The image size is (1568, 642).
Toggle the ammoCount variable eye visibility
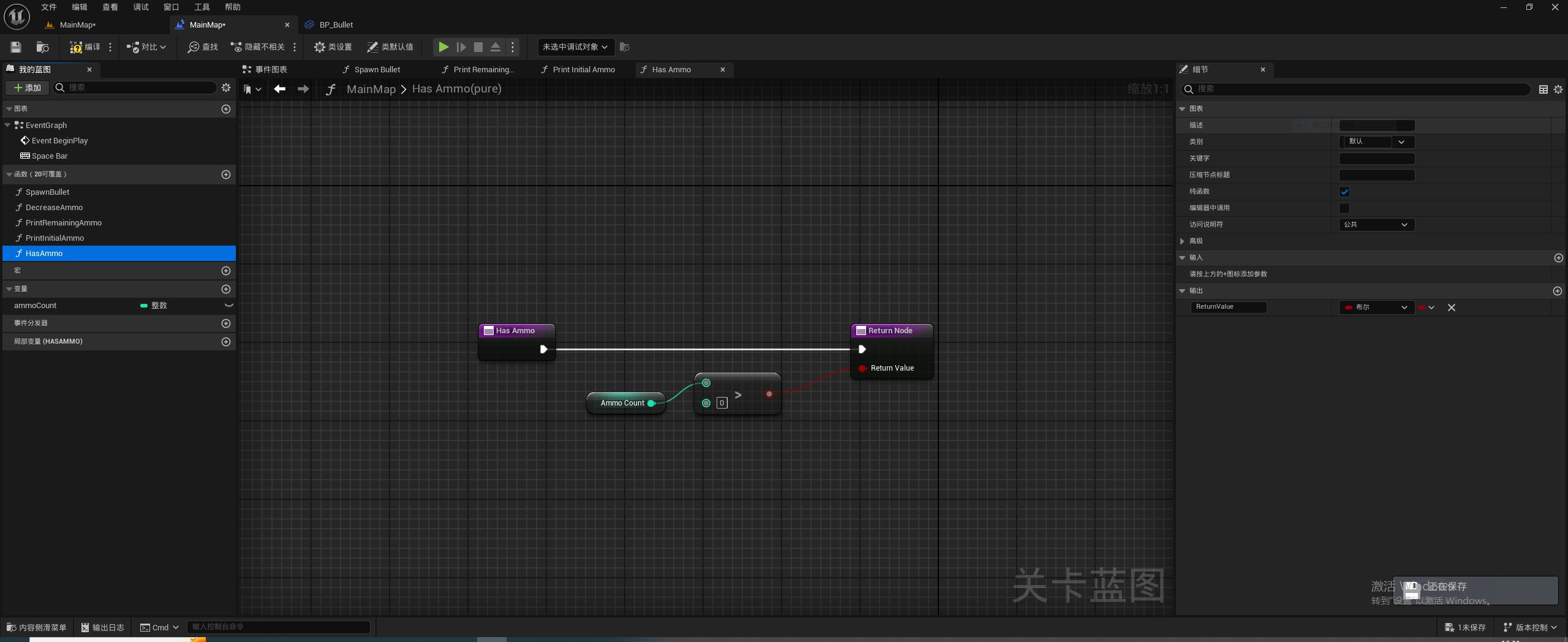tap(228, 306)
